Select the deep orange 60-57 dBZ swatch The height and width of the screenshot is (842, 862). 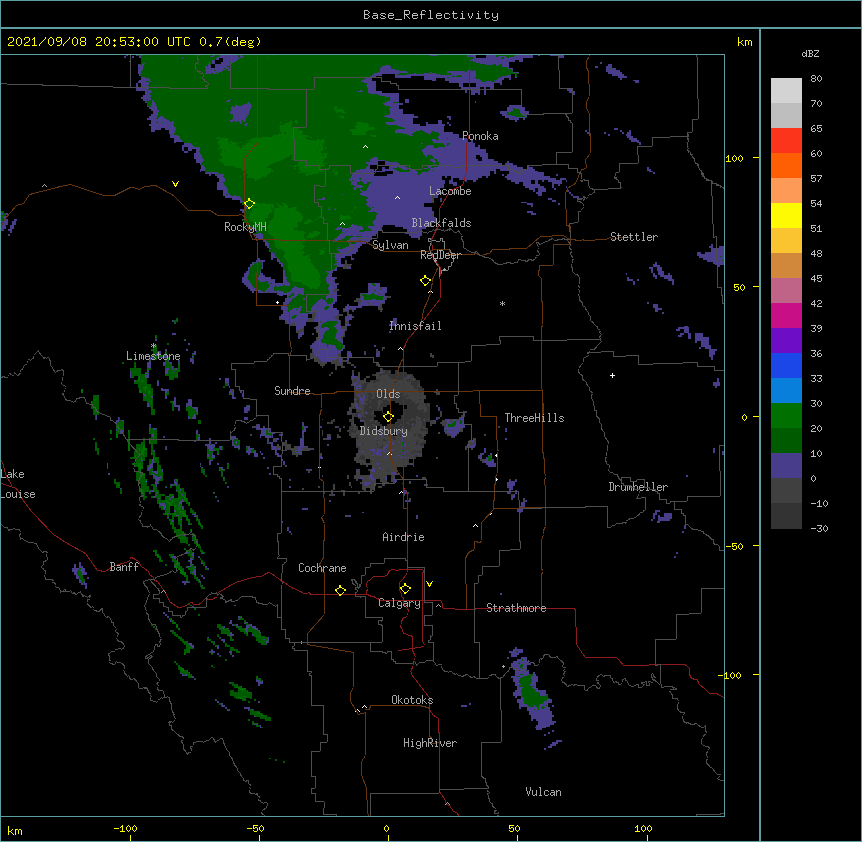(x=786, y=165)
